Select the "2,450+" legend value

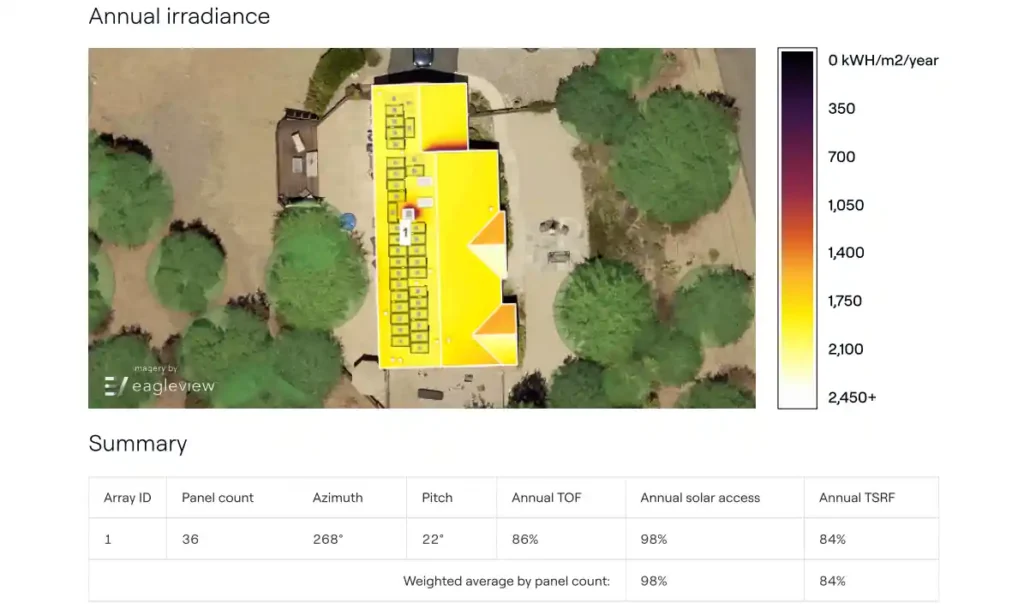852,397
